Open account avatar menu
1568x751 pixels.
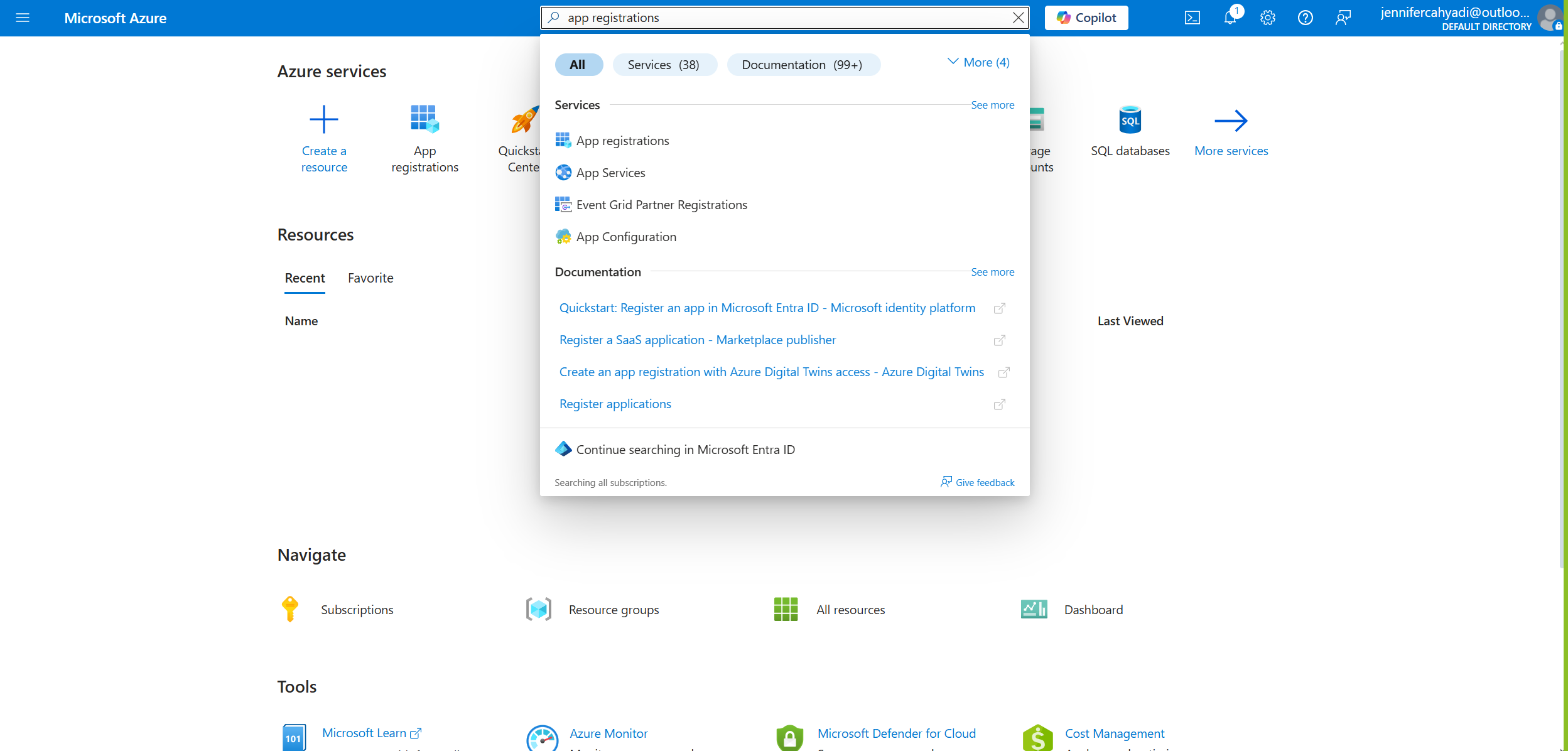pyautogui.click(x=1549, y=18)
